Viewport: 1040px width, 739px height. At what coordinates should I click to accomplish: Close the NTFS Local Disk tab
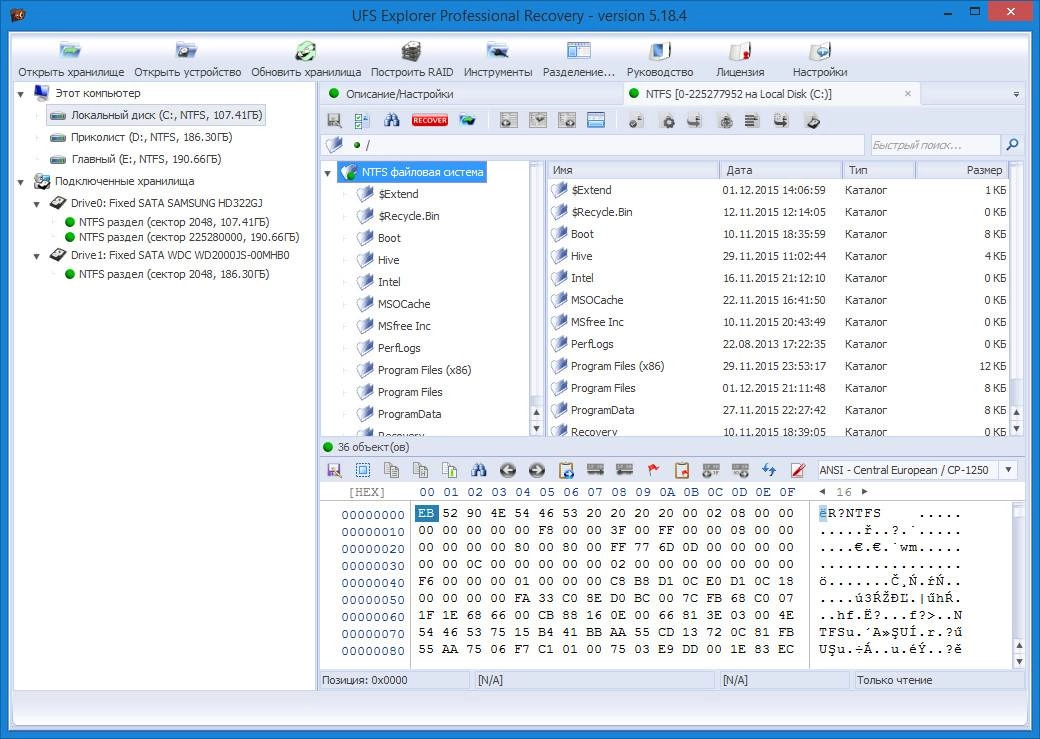tap(908, 94)
